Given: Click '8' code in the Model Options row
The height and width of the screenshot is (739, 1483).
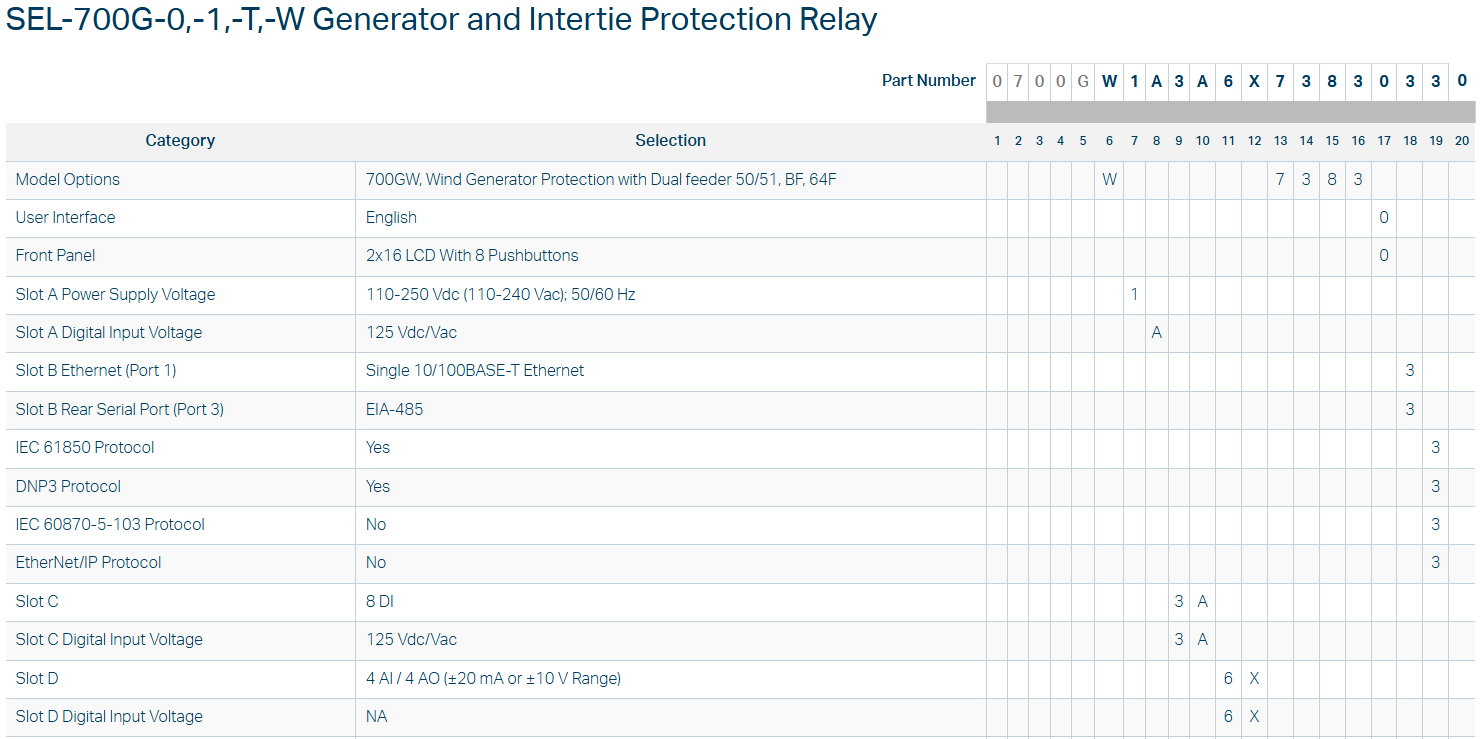Looking at the screenshot, I should coord(1332,180).
